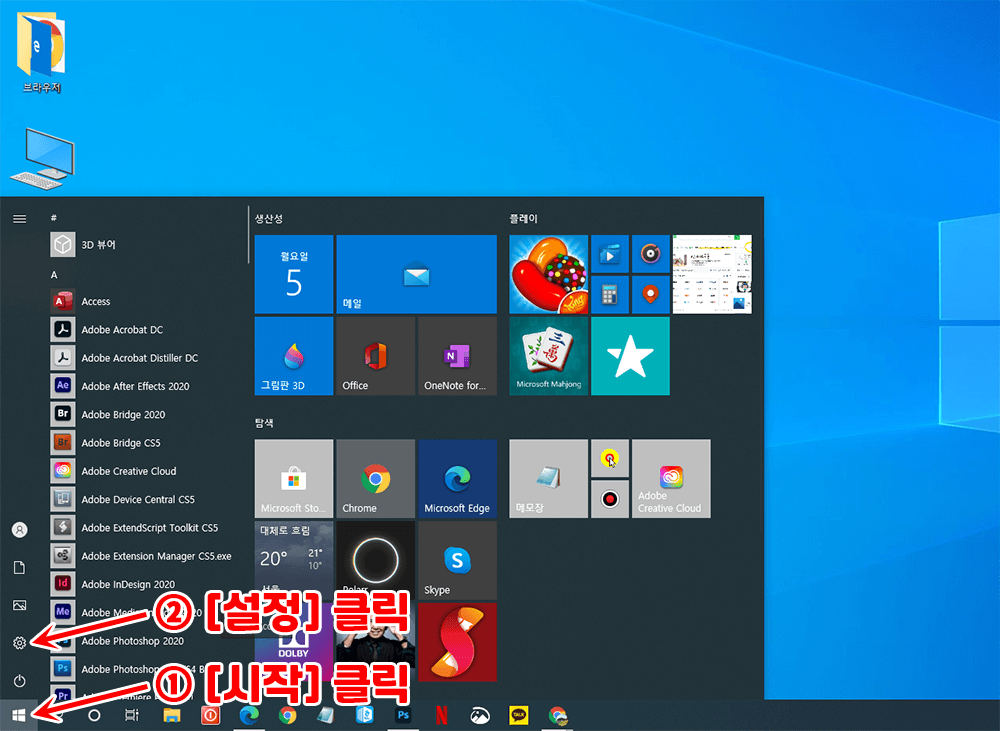Screen dimensions: 1000x731
Task: Open the Settings gear in Start menu
Action: (x=19, y=642)
